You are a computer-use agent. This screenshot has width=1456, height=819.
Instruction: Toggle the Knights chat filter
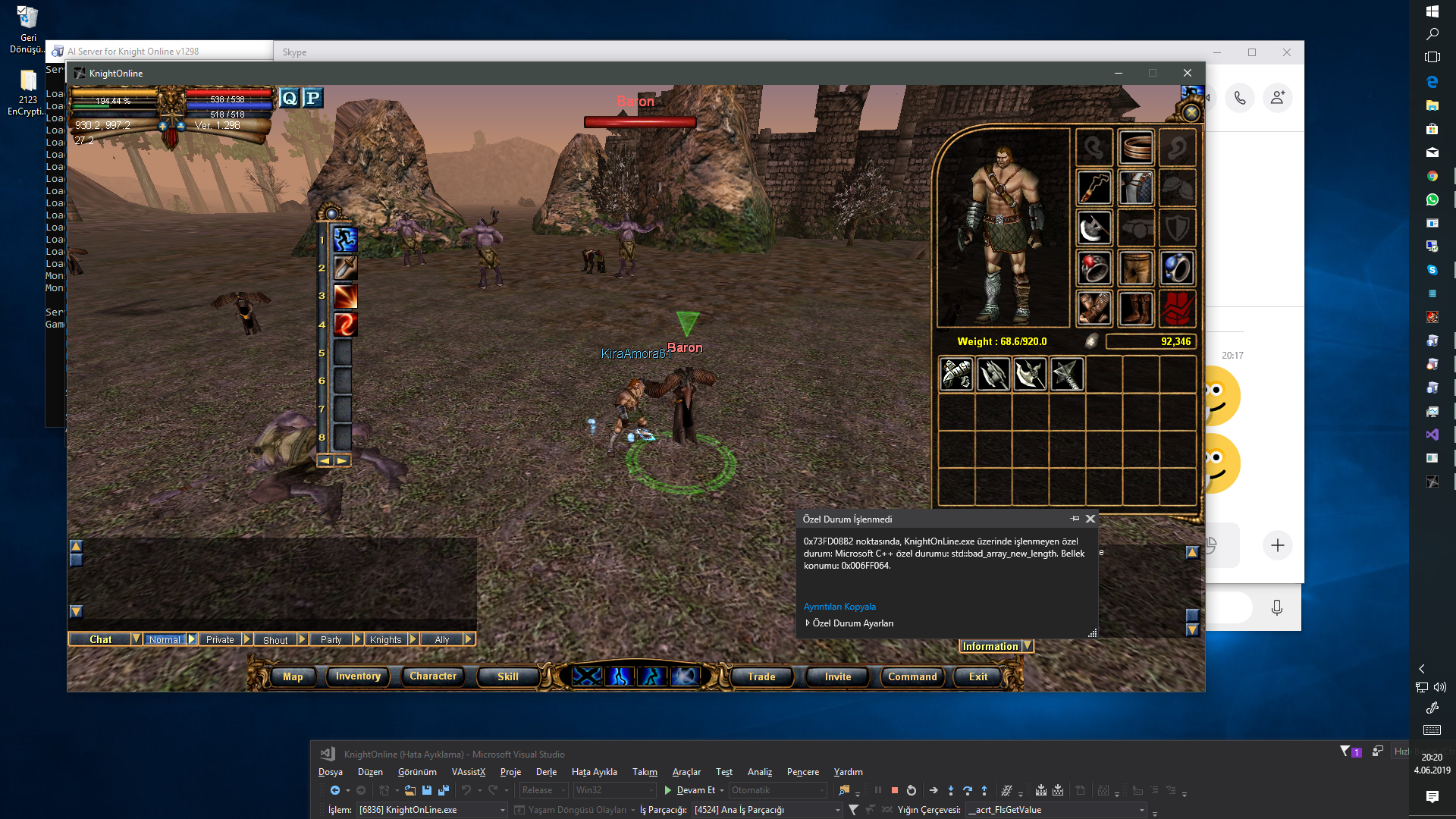tap(385, 639)
